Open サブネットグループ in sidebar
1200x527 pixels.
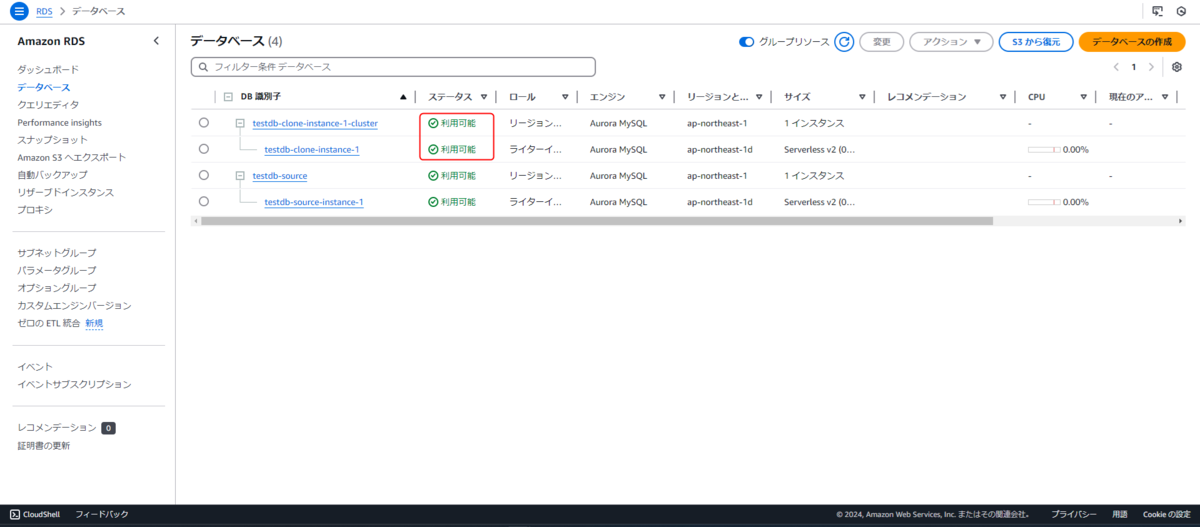coord(57,253)
